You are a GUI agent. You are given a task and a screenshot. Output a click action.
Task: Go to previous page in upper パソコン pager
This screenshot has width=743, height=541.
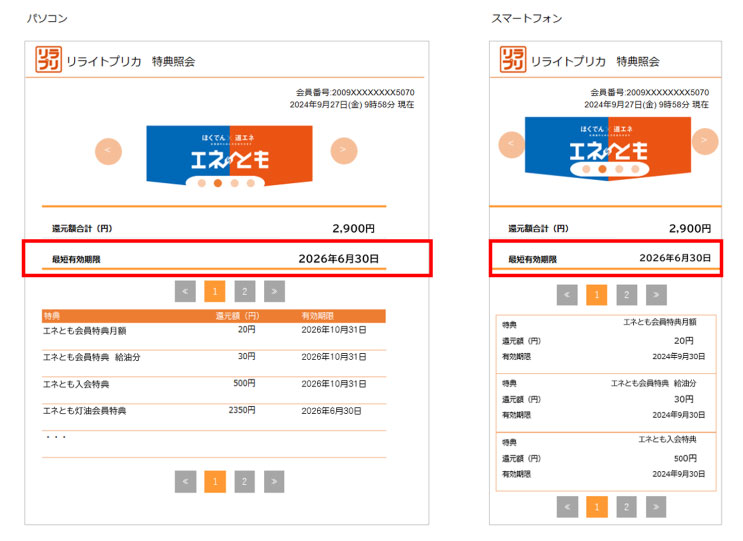point(185,291)
